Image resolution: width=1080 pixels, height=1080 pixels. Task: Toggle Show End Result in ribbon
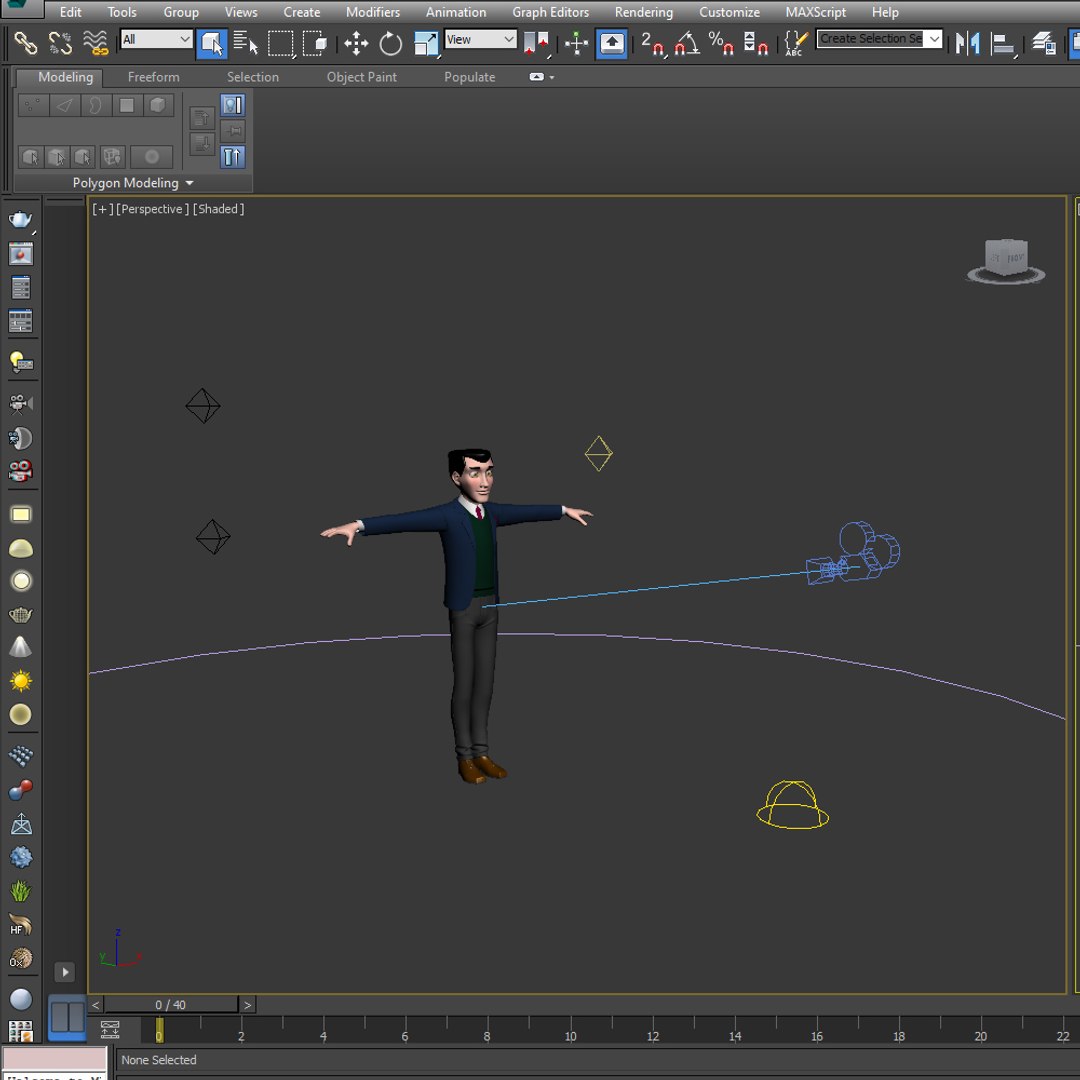click(233, 105)
